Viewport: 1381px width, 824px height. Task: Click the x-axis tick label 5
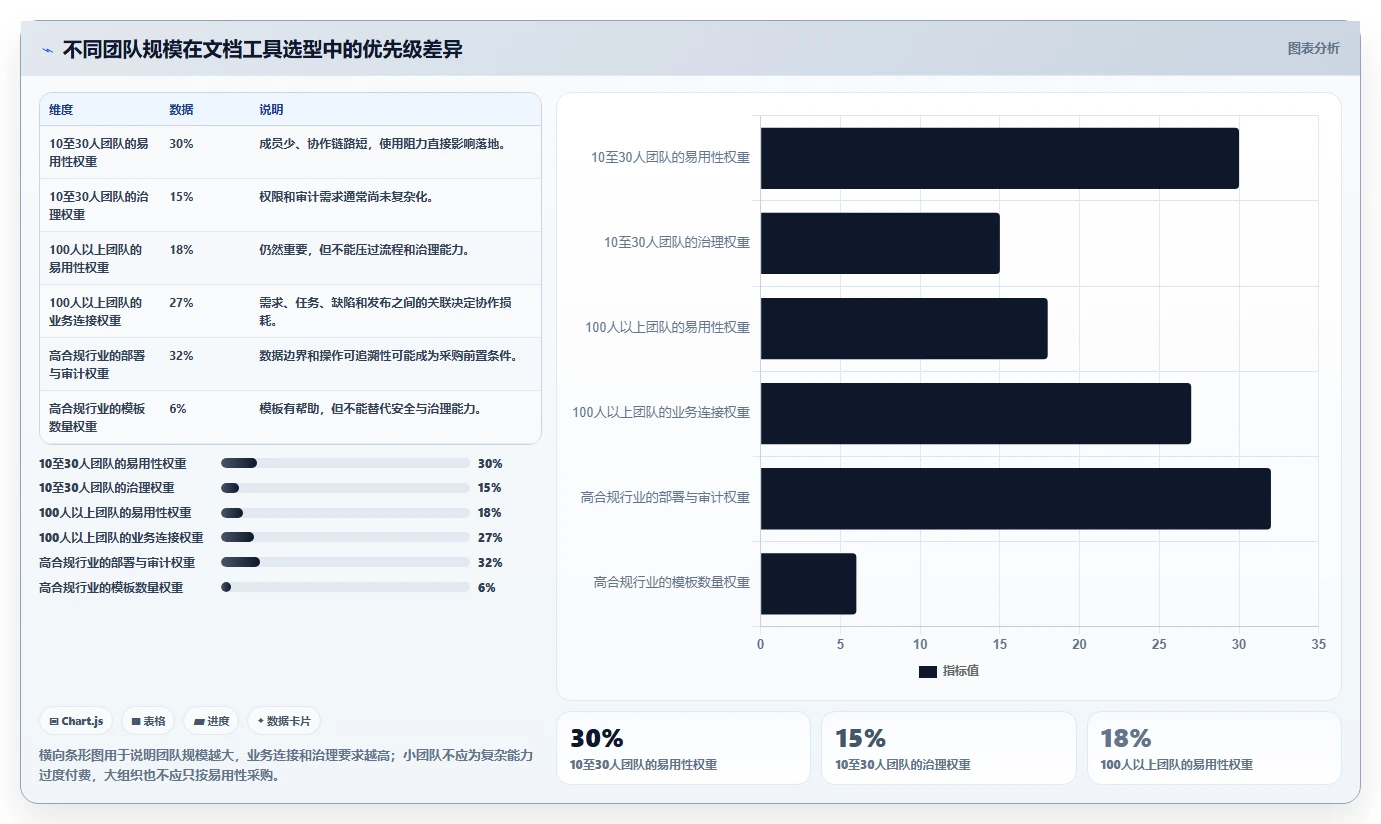coord(840,645)
